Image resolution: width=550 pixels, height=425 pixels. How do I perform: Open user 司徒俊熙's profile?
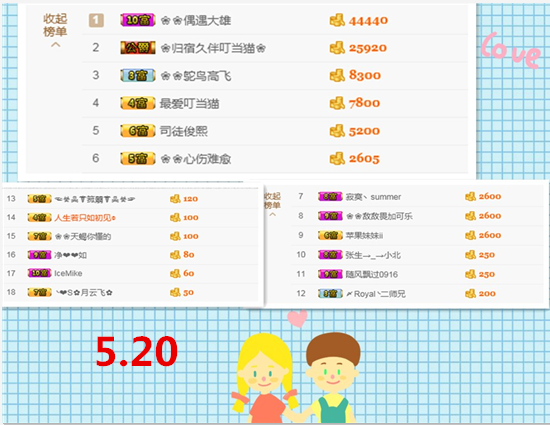pos(184,131)
